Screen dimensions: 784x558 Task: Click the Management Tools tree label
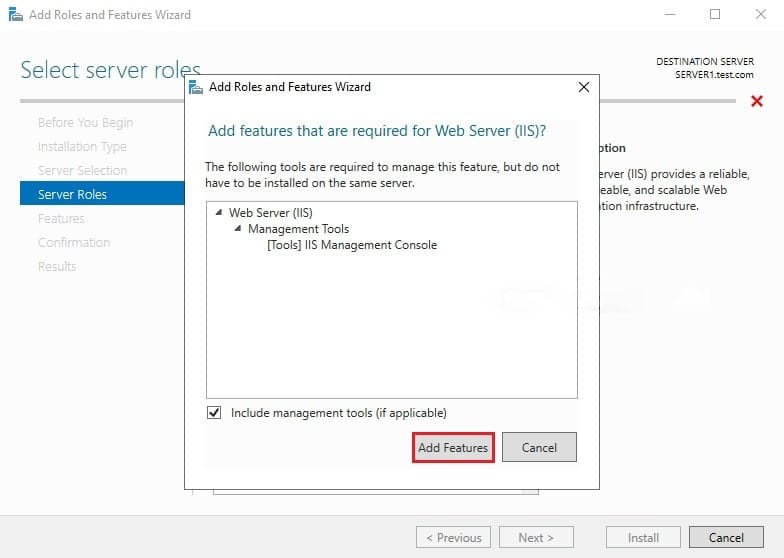pos(298,228)
